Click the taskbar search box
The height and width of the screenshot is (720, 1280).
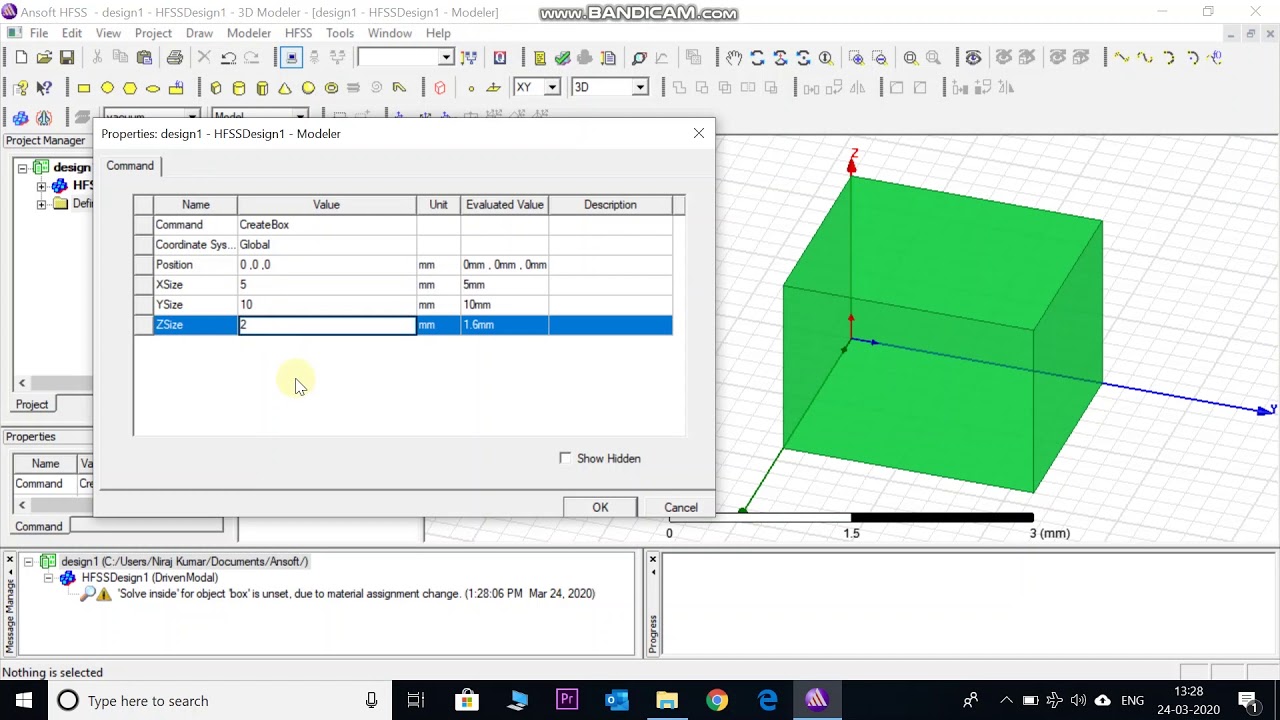[220, 700]
